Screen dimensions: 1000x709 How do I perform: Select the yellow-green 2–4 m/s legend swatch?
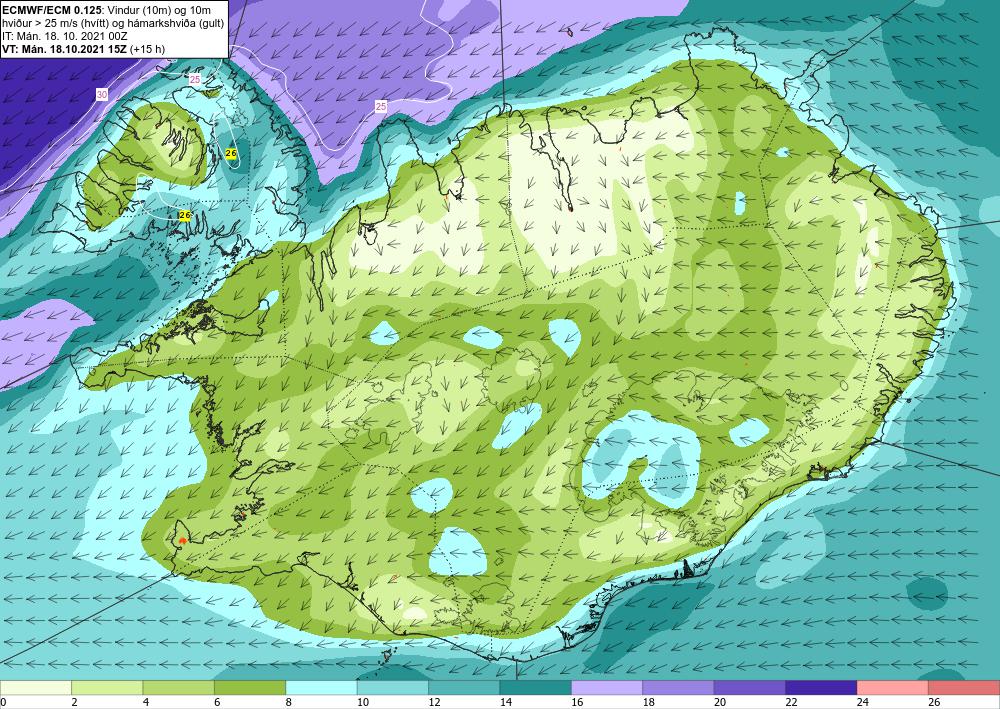click(107, 688)
